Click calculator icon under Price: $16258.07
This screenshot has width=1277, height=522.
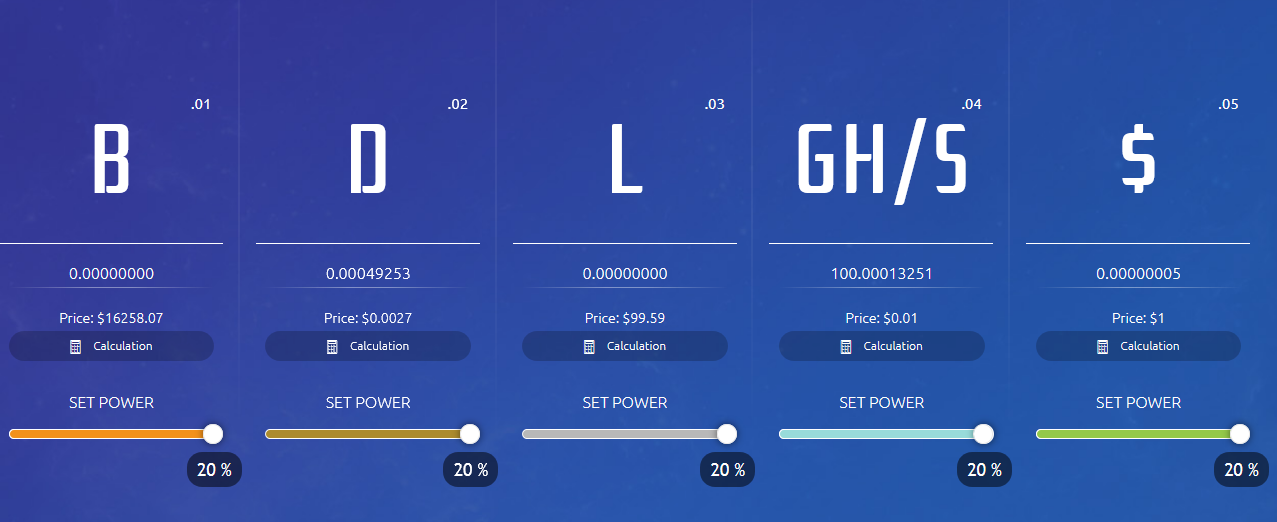pyautogui.click(x=75, y=346)
